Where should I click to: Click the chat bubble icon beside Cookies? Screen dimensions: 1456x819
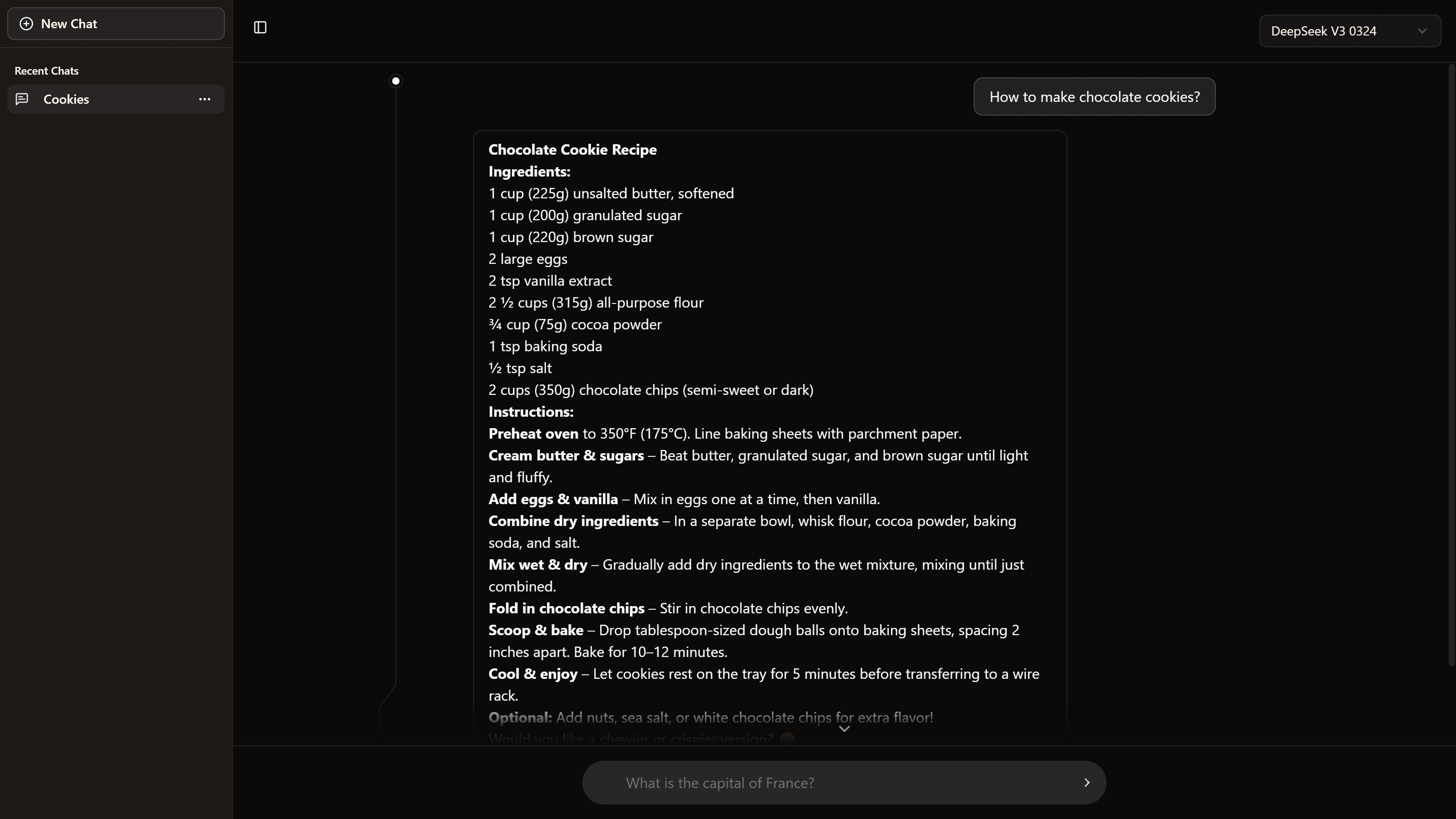(x=22, y=100)
